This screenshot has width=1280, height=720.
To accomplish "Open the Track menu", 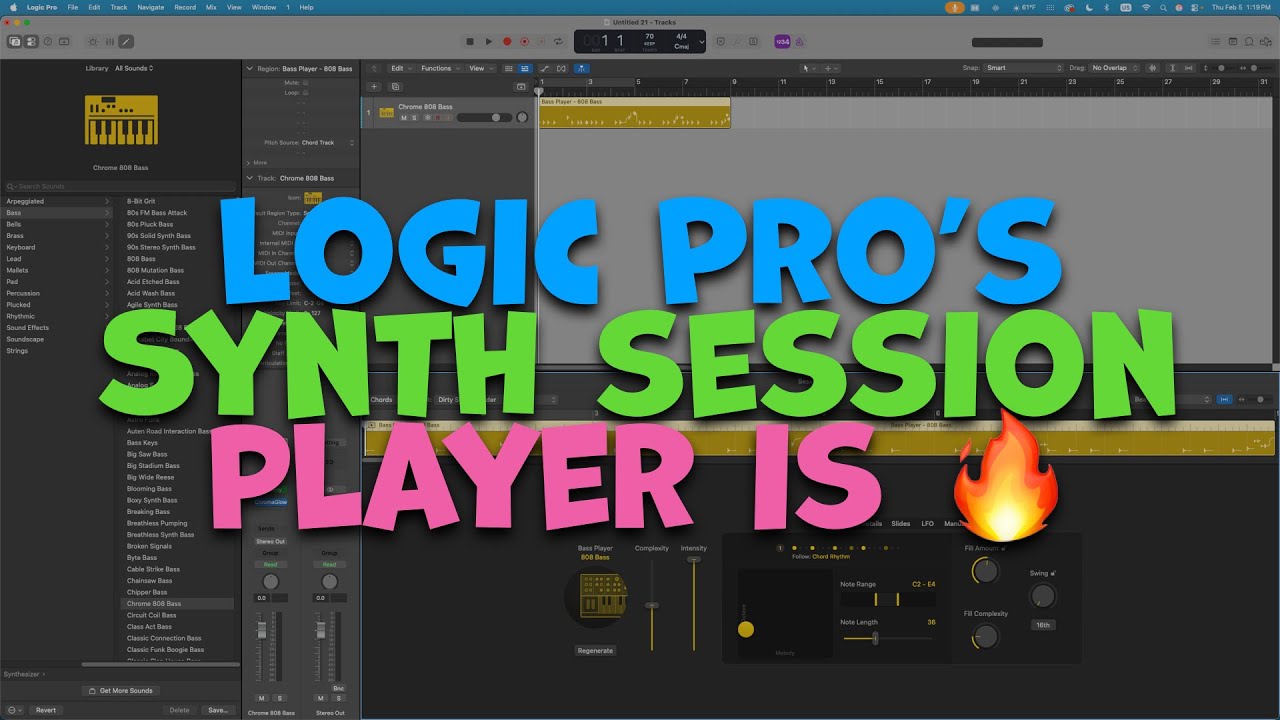I will click(x=119, y=7).
